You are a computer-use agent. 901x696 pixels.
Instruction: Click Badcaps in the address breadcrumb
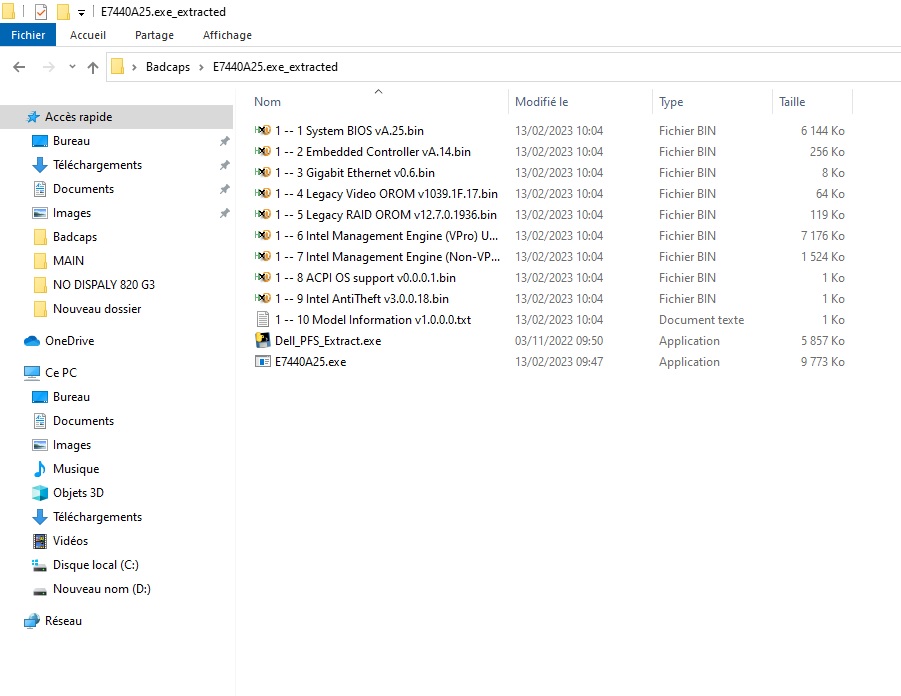point(168,67)
